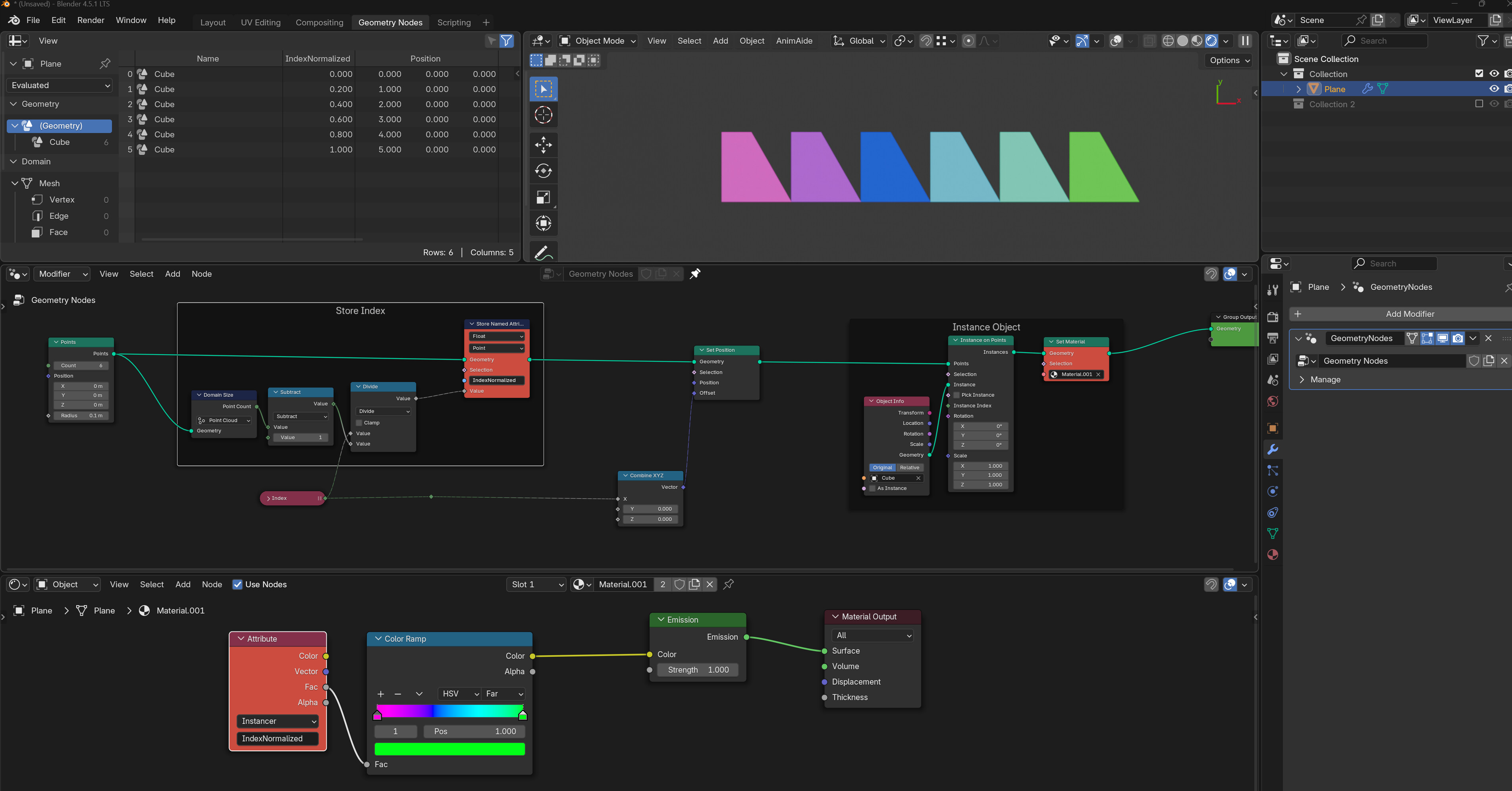The image size is (1512, 791).
Task: Toggle the Use Nodes checkbox
Action: 237,585
